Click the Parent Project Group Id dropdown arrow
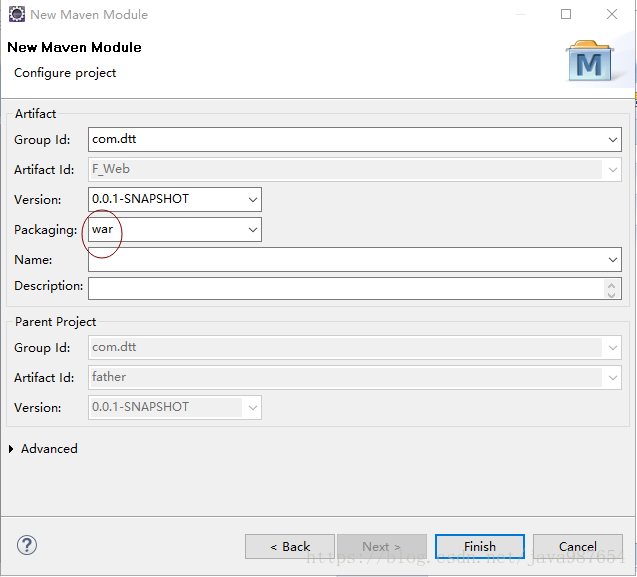This screenshot has width=637, height=577. (x=613, y=348)
